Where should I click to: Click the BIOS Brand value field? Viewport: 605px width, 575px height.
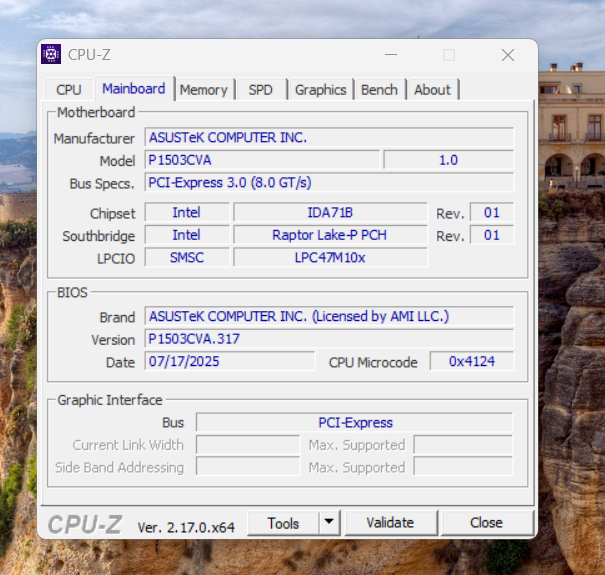click(329, 316)
